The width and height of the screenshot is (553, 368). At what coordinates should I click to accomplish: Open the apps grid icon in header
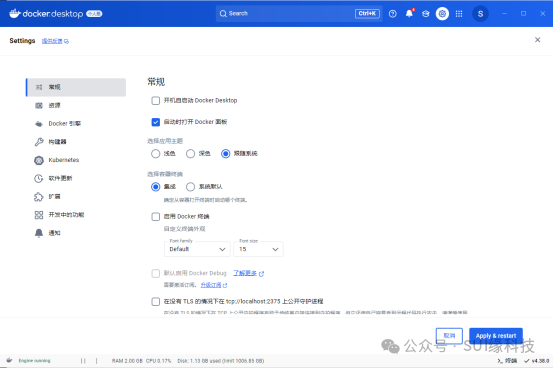(459, 14)
